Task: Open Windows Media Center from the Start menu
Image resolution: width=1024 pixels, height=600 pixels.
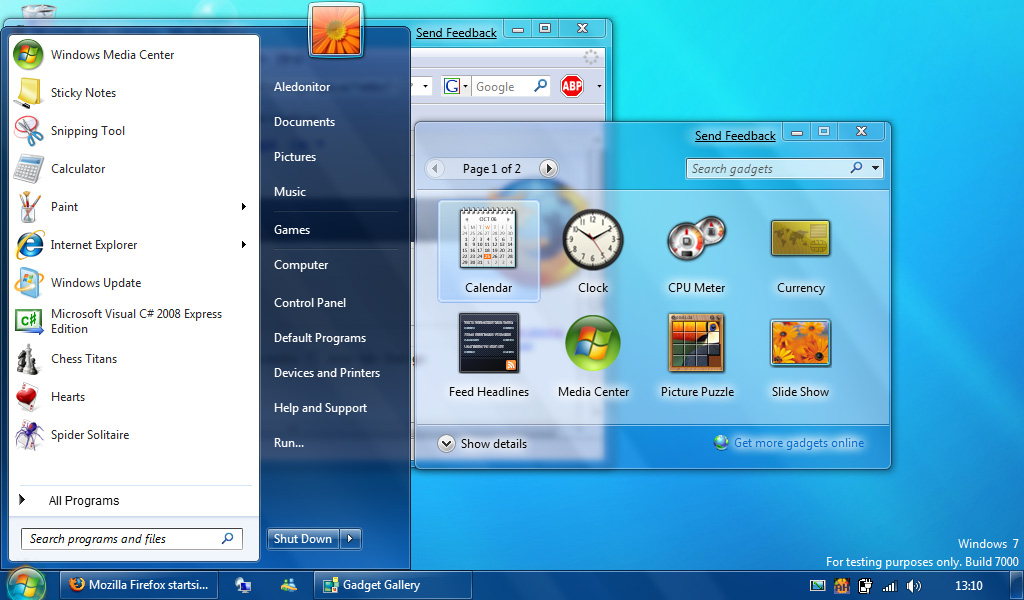Action: 135,55
